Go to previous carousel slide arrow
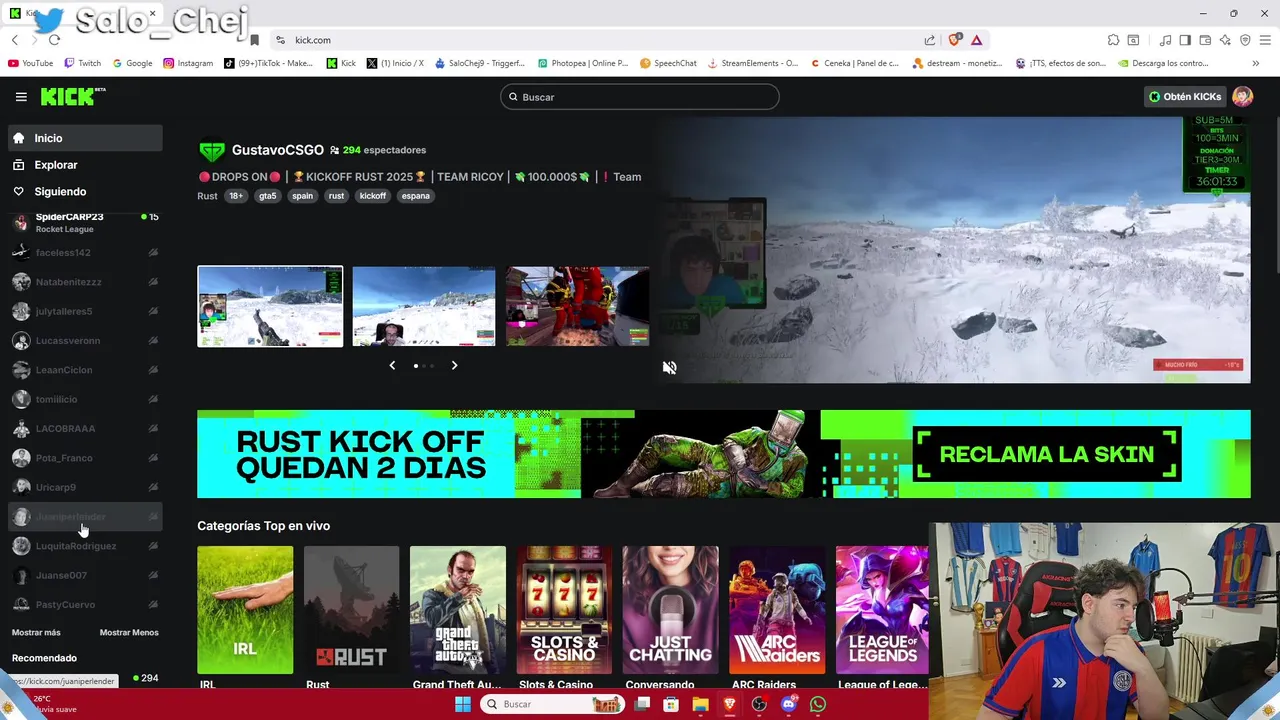The width and height of the screenshot is (1280, 720). (x=392, y=365)
